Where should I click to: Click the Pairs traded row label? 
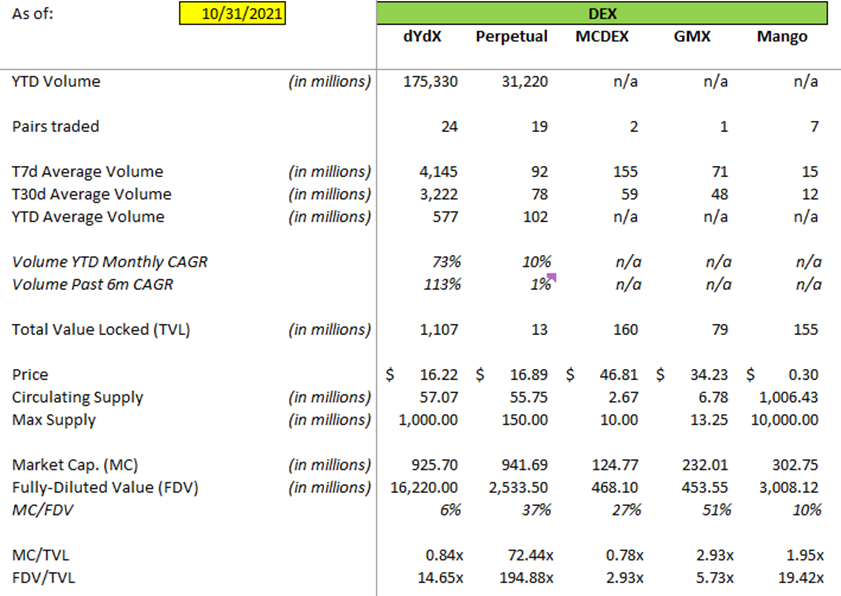55,127
